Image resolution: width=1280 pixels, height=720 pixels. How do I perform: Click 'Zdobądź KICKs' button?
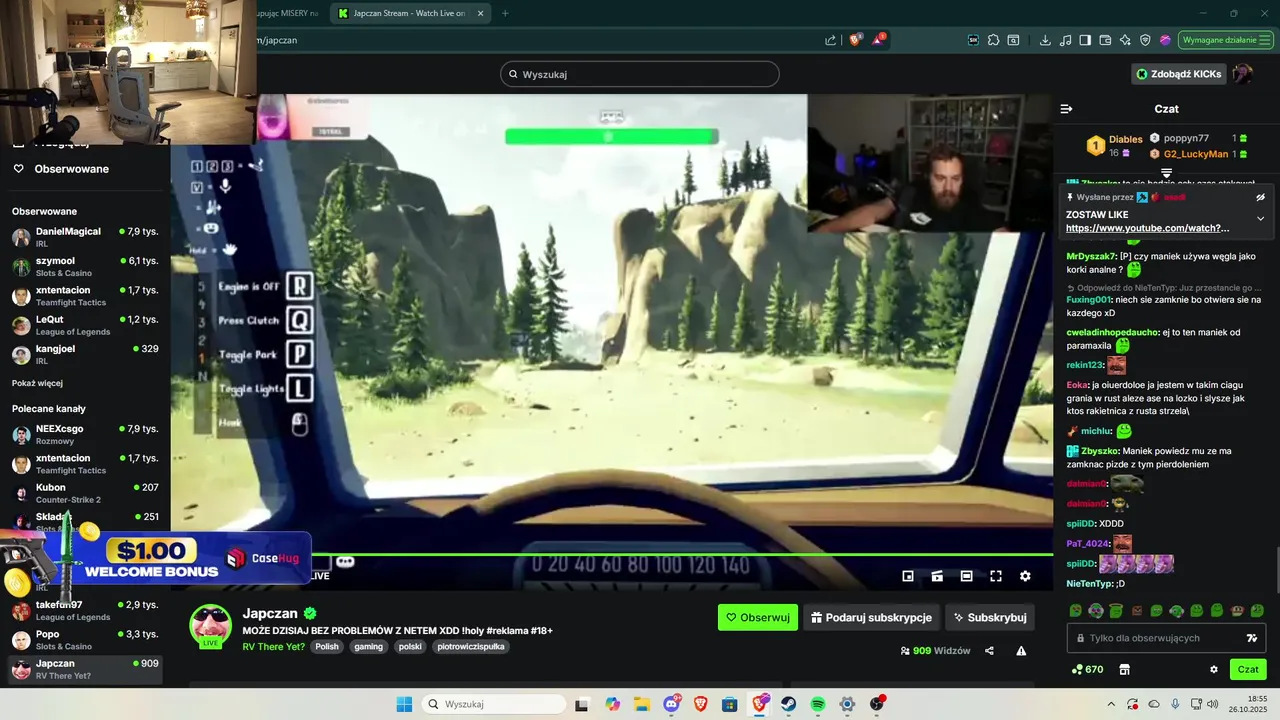tap(1179, 74)
